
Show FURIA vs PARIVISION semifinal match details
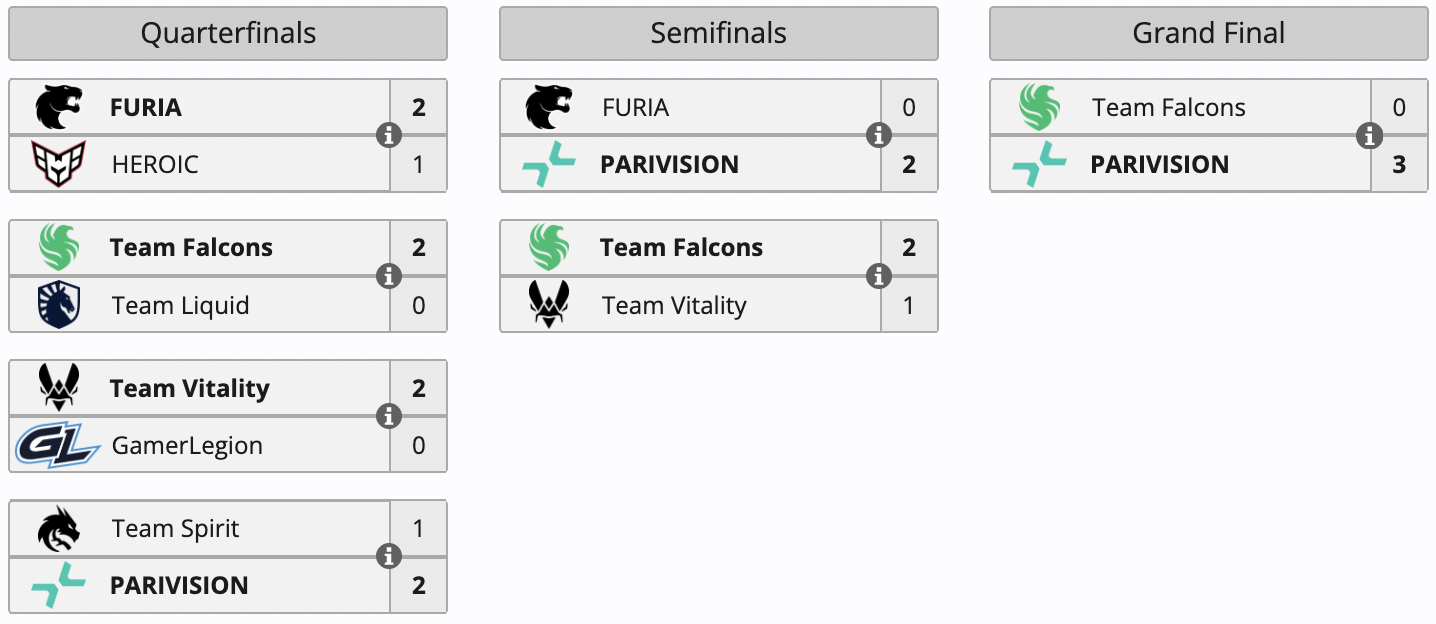pyautogui.click(x=879, y=135)
